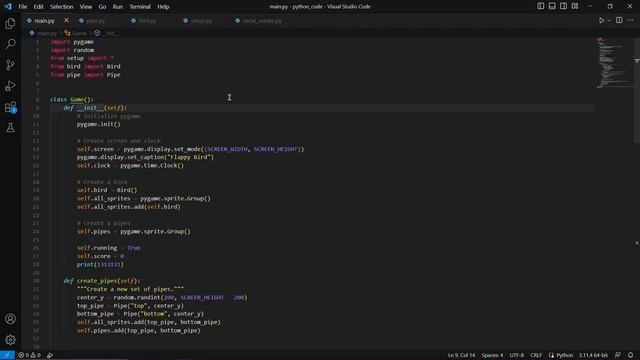The height and width of the screenshot is (360, 640).
Task: Open the Extensions view
Action: [10, 107]
